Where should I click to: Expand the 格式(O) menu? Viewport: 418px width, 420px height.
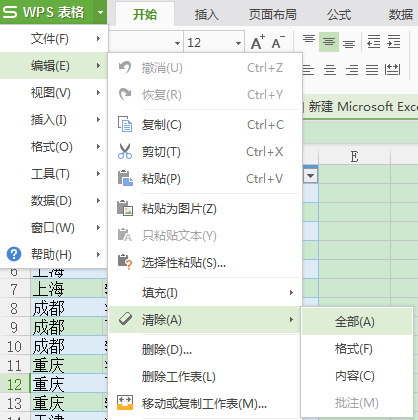tap(54, 147)
